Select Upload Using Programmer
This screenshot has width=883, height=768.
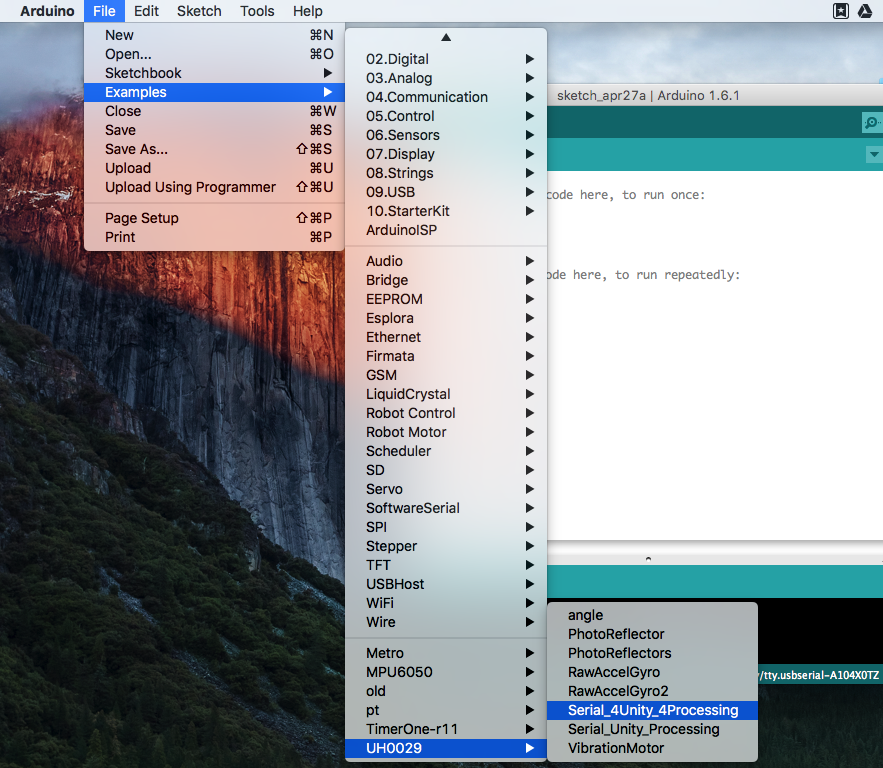tap(214, 187)
